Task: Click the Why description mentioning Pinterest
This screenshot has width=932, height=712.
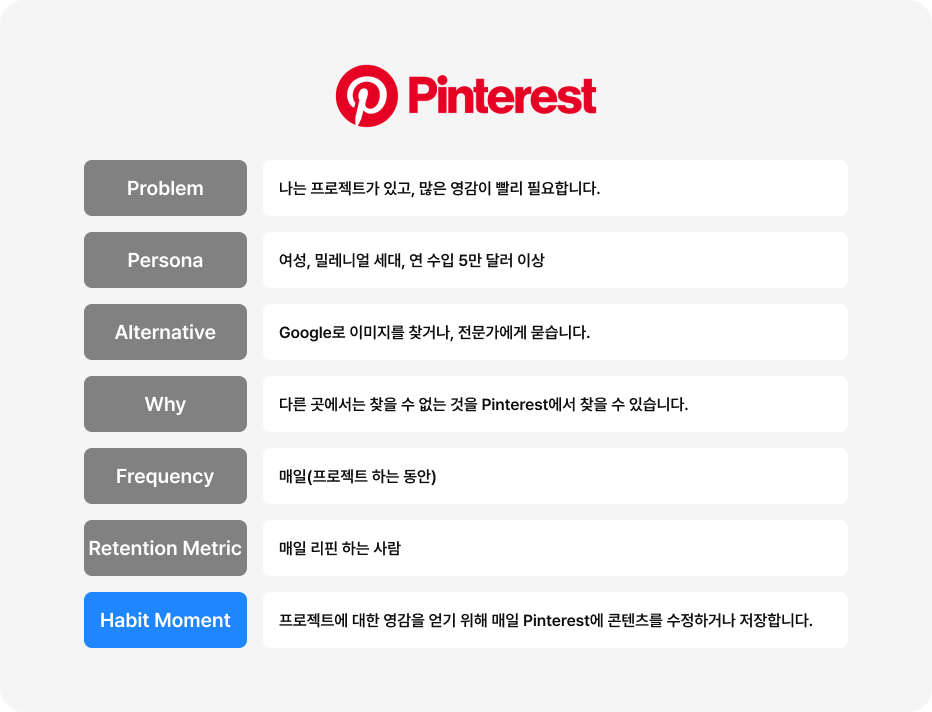Action: 483,404
